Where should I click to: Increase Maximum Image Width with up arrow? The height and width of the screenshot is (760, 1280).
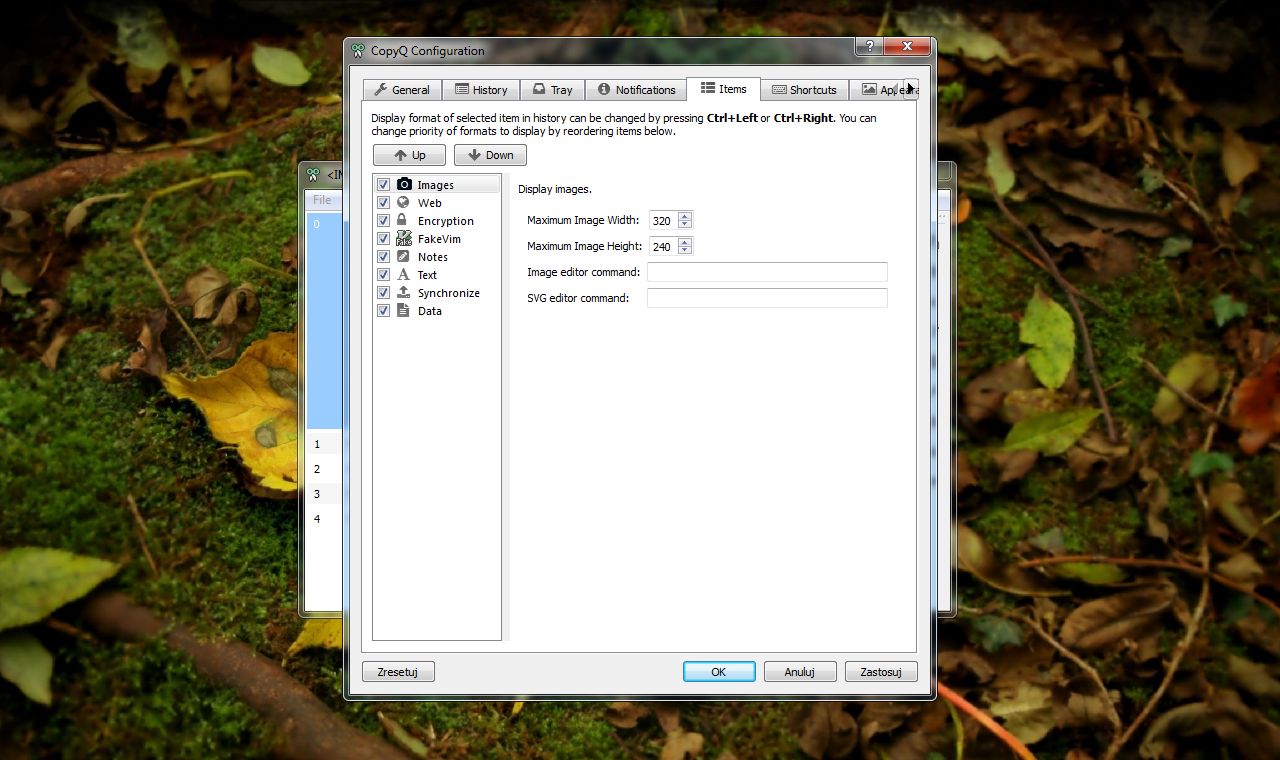tap(685, 216)
